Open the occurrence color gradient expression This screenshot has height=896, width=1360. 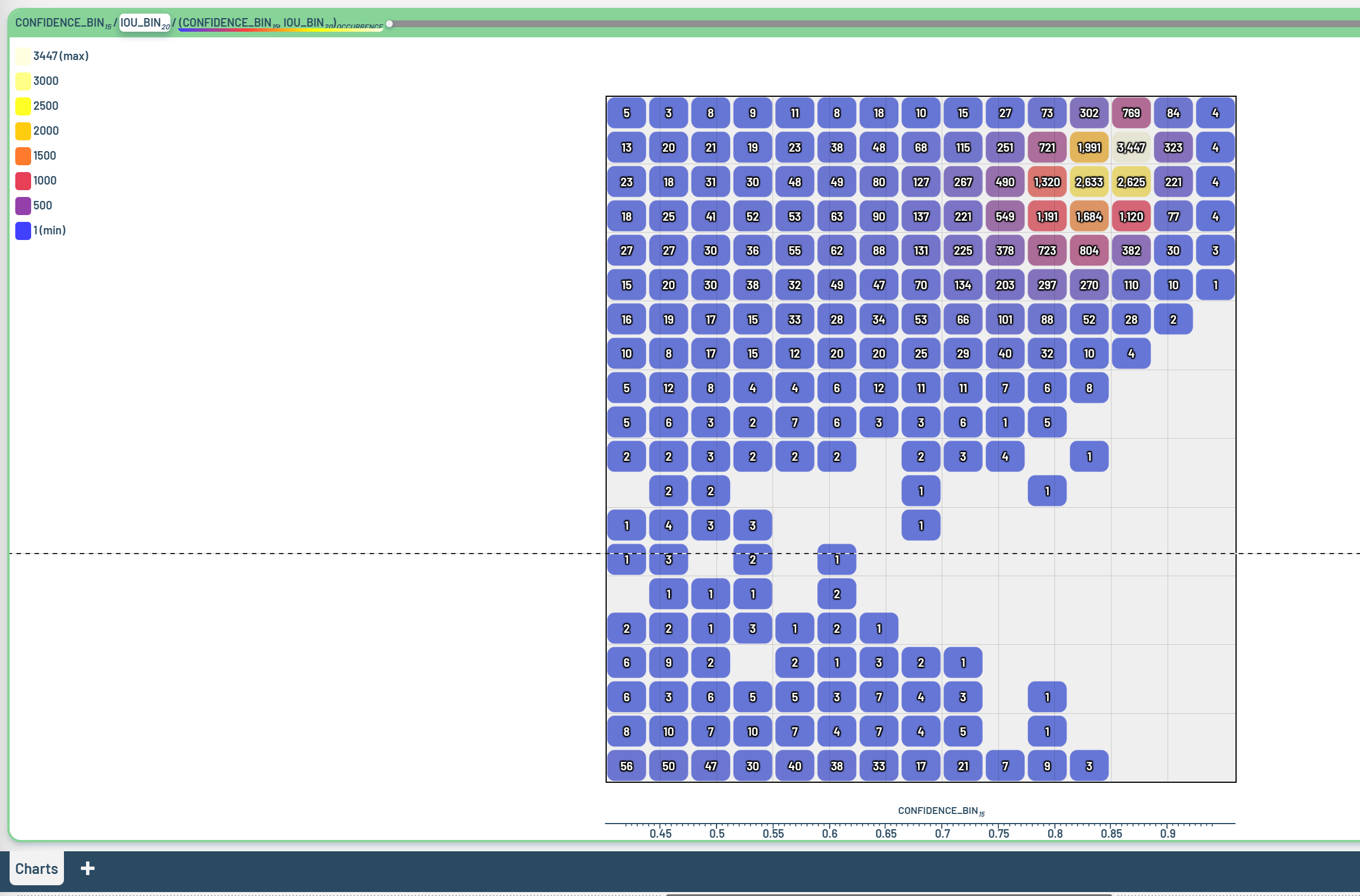[280, 23]
